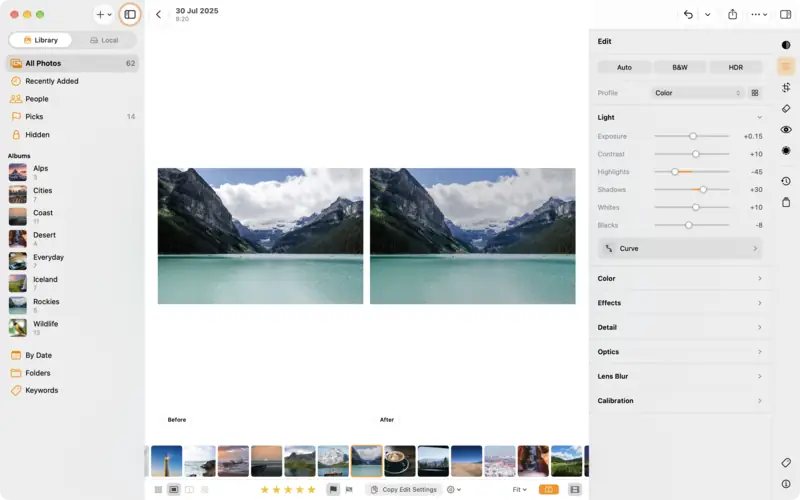Open the keywords tag icon at bottom right
Screen dimensions: 800x500
click(x=786, y=462)
